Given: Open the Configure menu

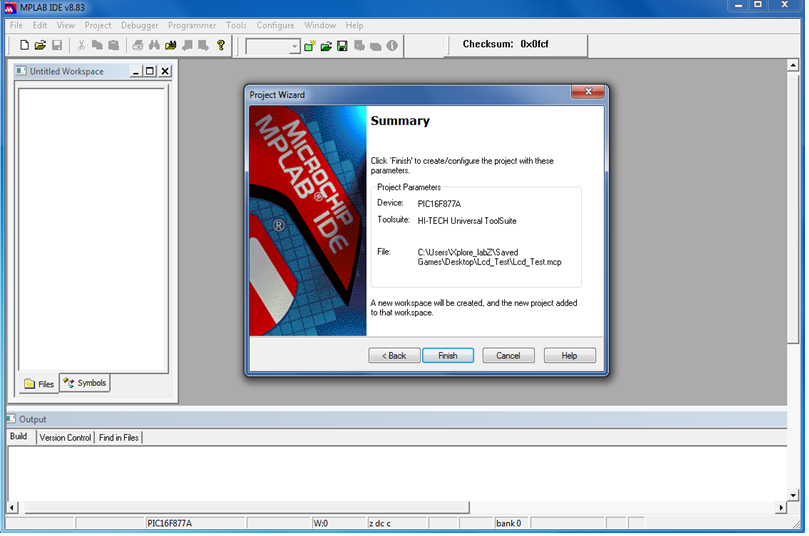Looking at the screenshot, I should coord(276,25).
